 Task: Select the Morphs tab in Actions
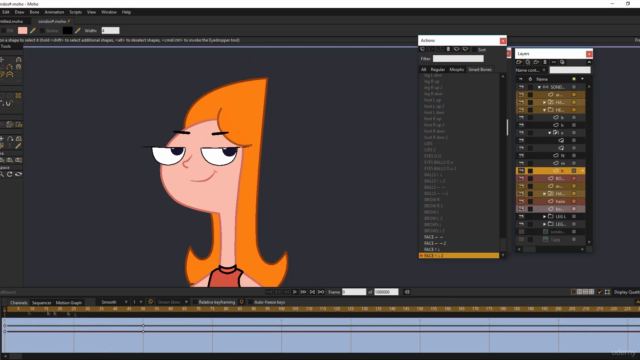(457, 69)
